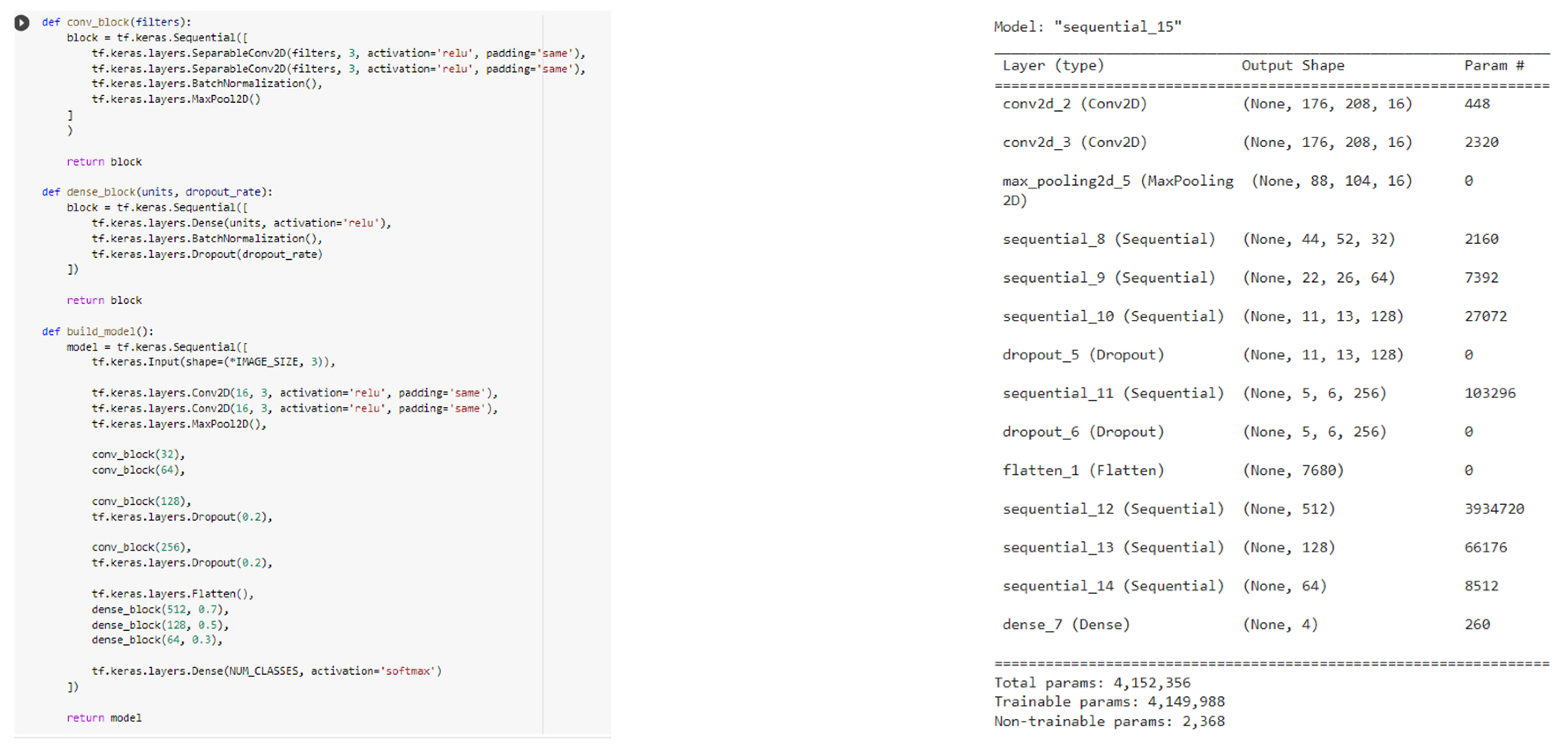Click the Param # column header
Image resolution: width=1568 pixels, height=755 pixels.
[x=1494, y=66]
